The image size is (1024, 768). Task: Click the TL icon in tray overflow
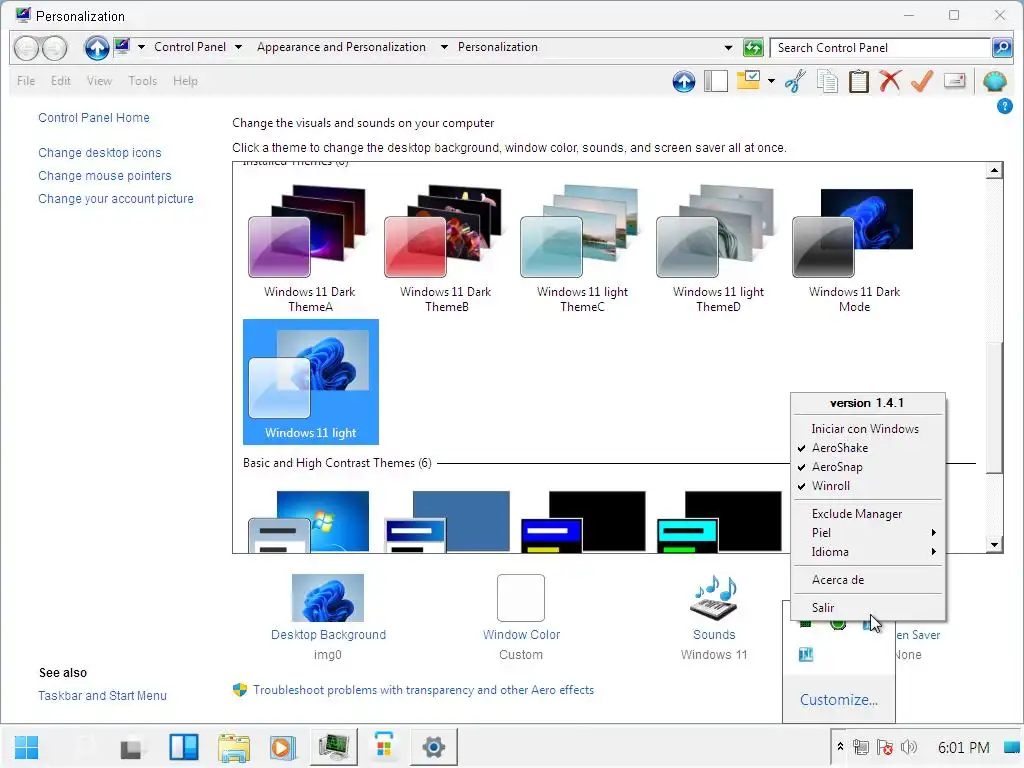click(806, 654)
